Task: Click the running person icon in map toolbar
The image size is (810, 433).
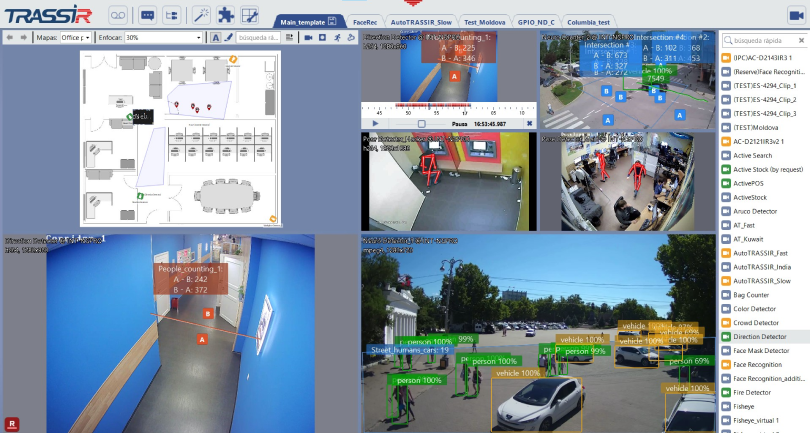Action: click(337, 37)
